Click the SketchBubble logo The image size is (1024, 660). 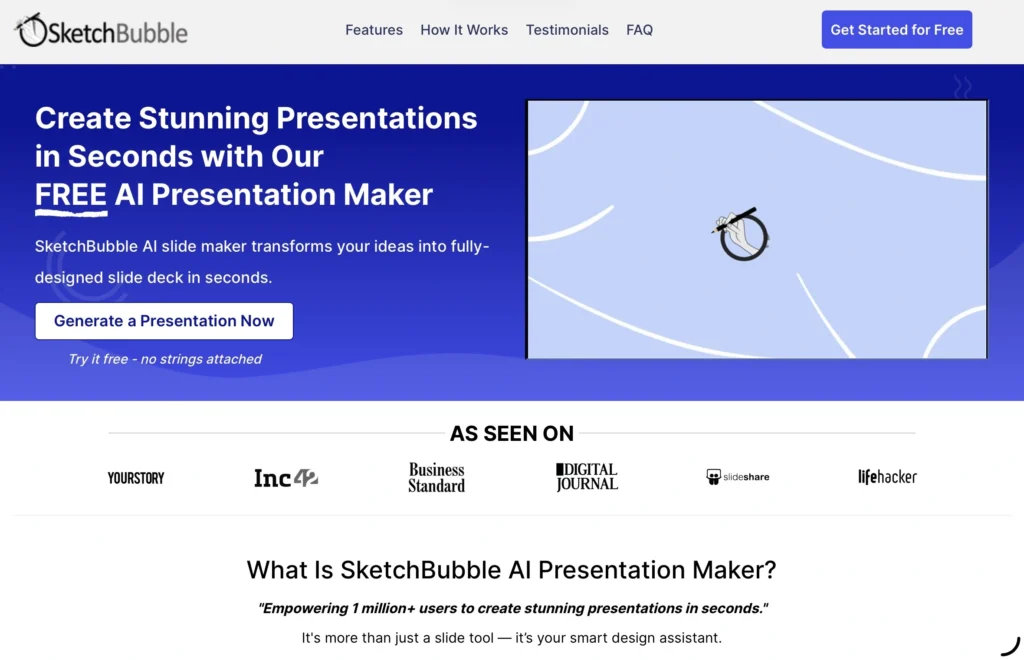(x=102, y=31)
